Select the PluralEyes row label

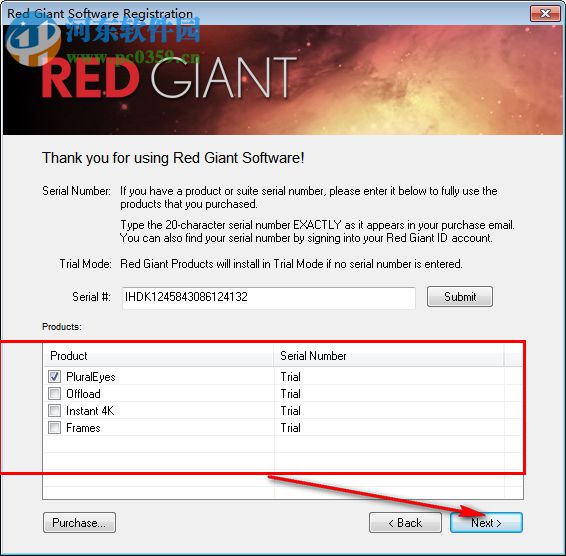[x=91, y=377]
